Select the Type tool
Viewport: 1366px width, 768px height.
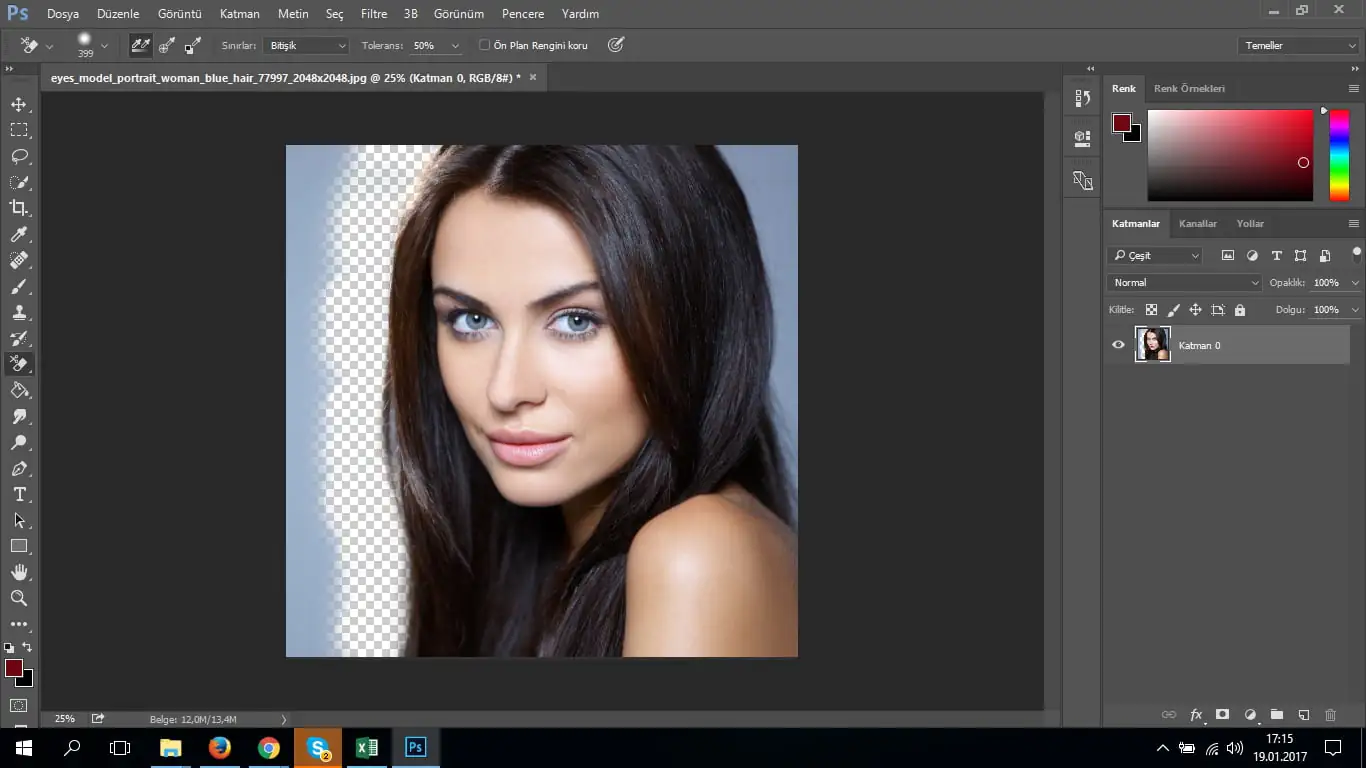coord(19,495)
